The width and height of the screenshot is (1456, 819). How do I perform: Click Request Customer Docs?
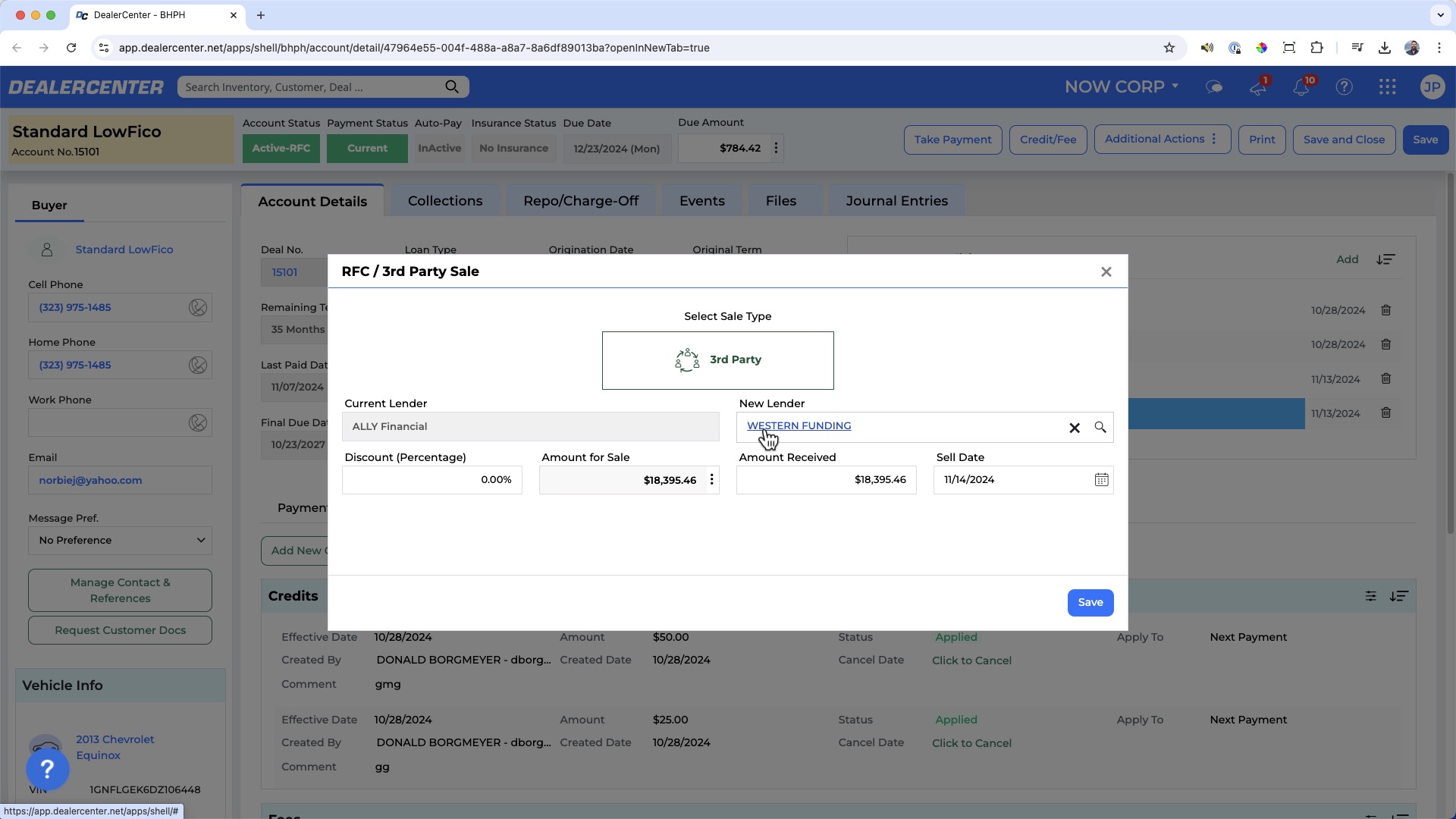pos(120,630)
